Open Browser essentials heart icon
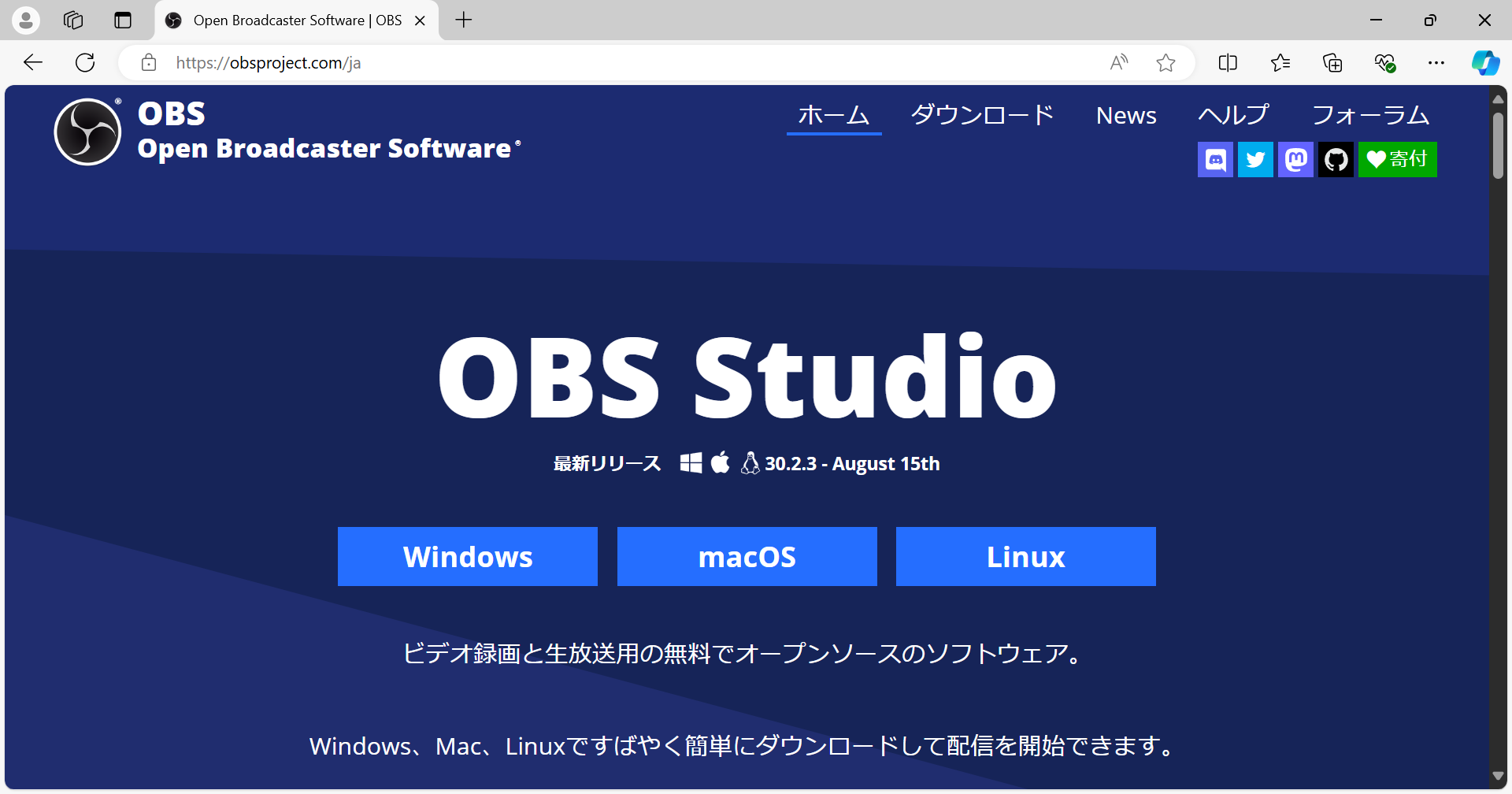Image resolution: width=1512 pixels, height=794 pixels. (x=1384, y=63)
